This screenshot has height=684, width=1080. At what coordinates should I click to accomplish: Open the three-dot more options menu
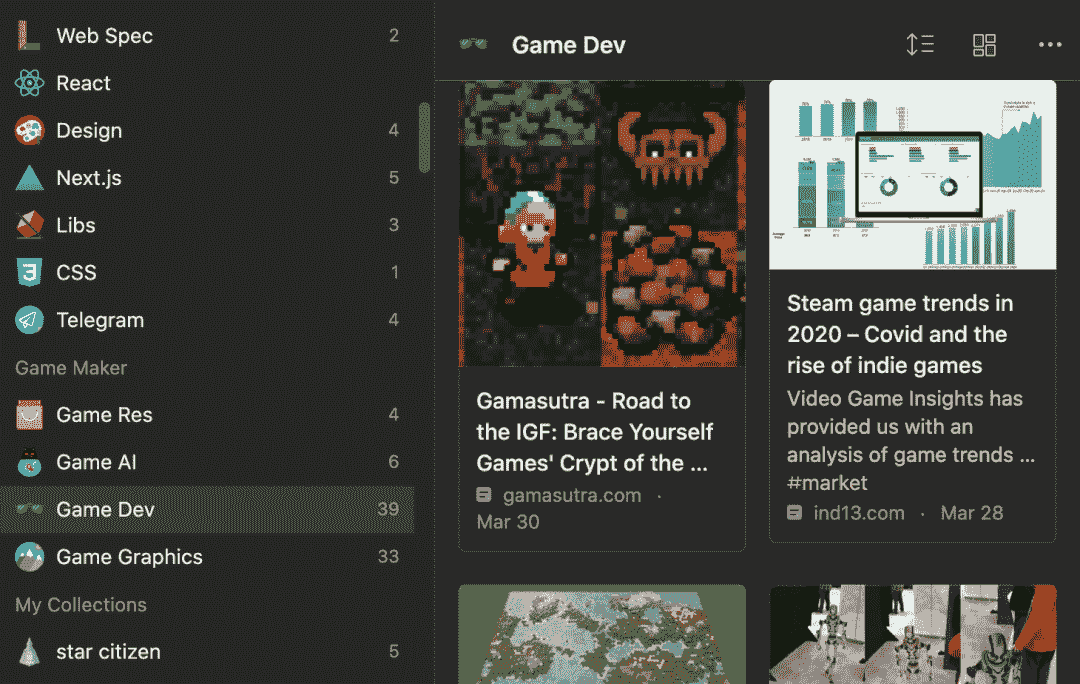[x=1049, y=45]
